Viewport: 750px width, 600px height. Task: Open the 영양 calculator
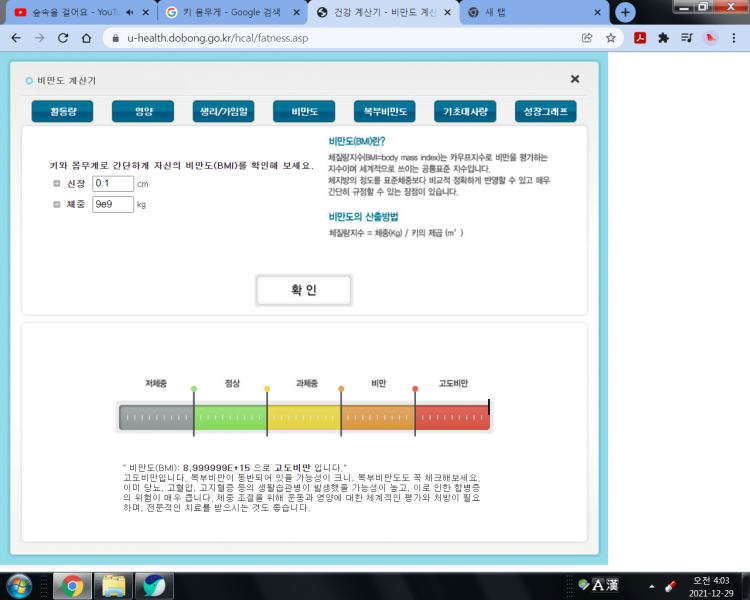[x=143, y=111]
